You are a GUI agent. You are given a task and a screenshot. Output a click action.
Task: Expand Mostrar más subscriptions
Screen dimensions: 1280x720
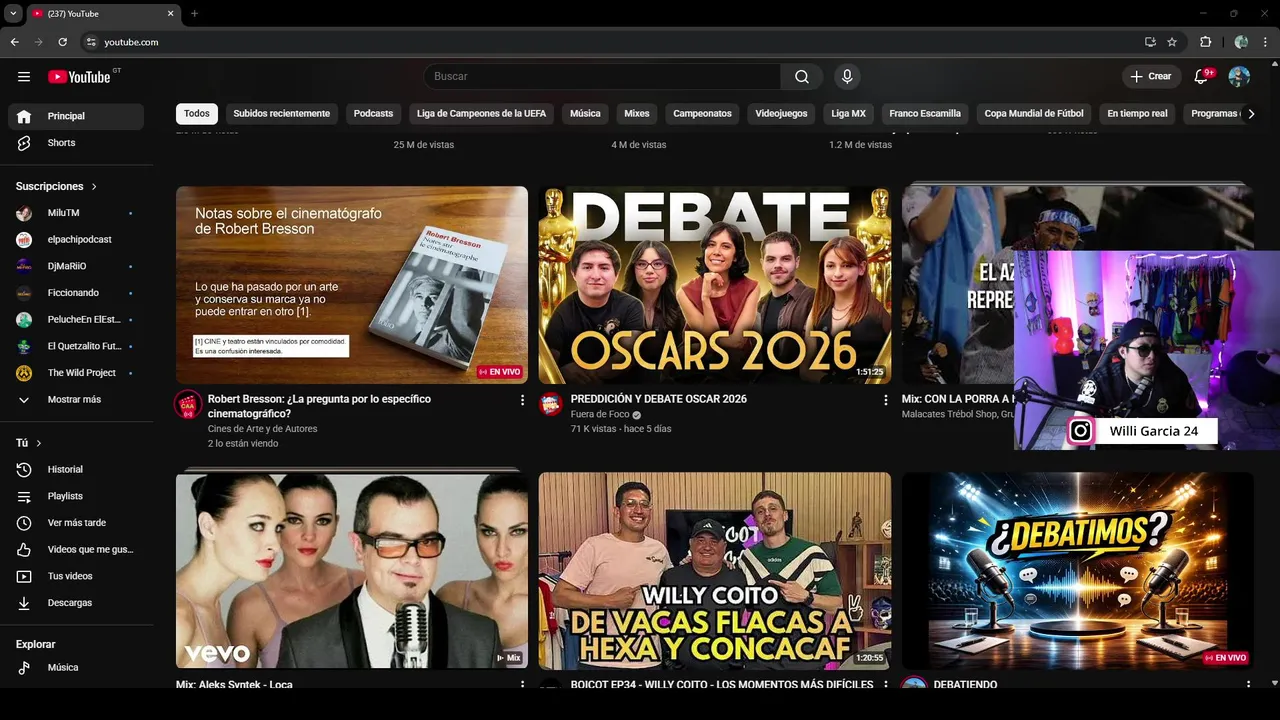[x=76, y=400]
